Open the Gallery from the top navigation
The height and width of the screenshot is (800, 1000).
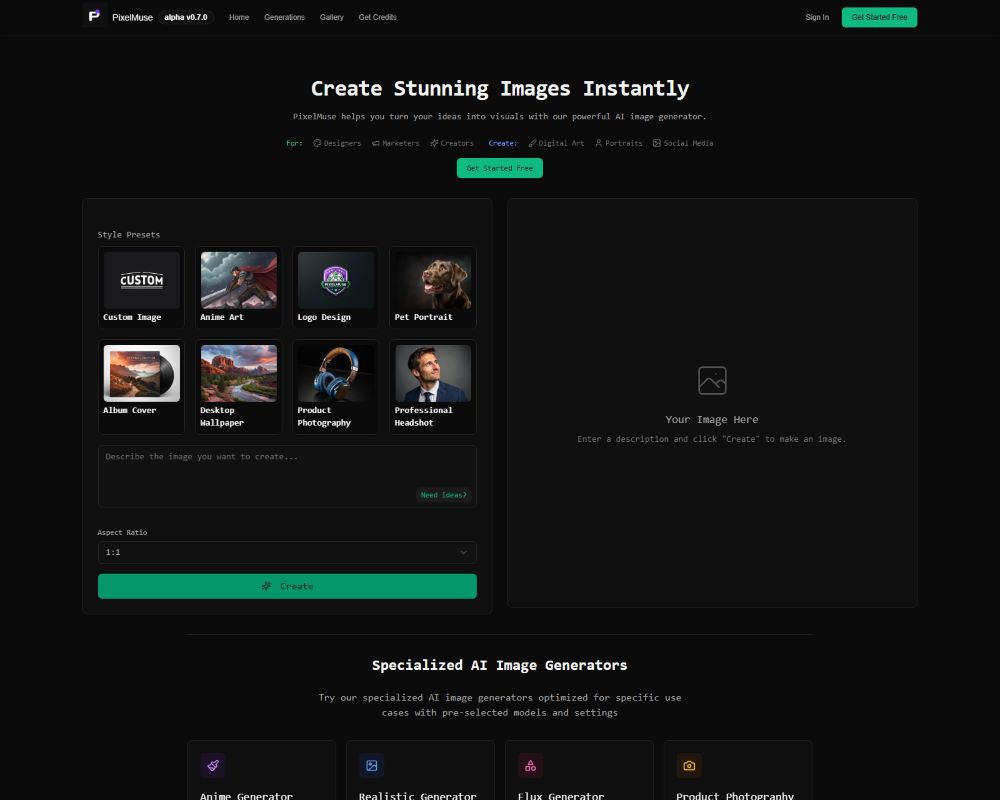(331, 17)
